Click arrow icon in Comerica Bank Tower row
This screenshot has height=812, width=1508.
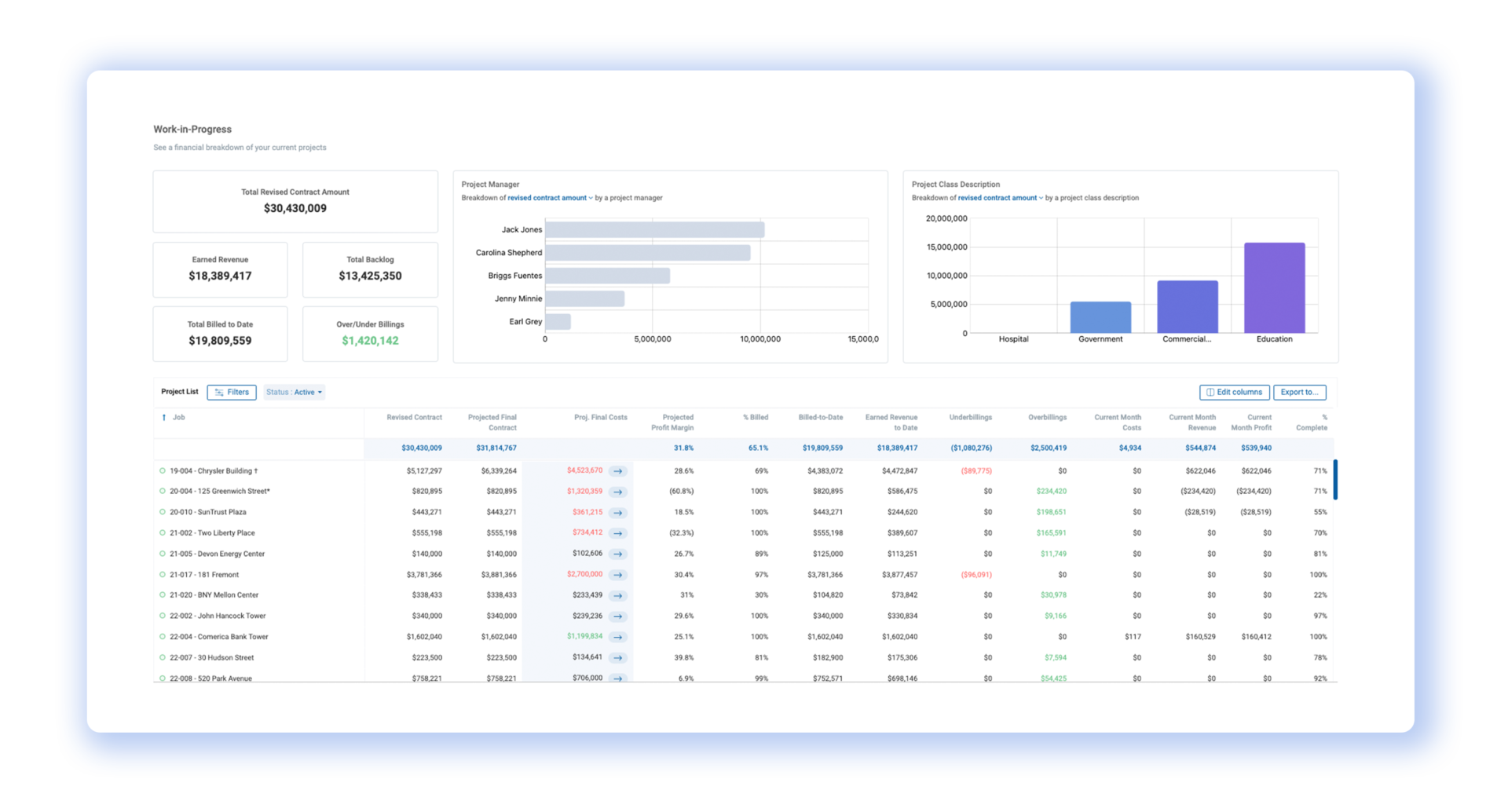click(618, 637)
